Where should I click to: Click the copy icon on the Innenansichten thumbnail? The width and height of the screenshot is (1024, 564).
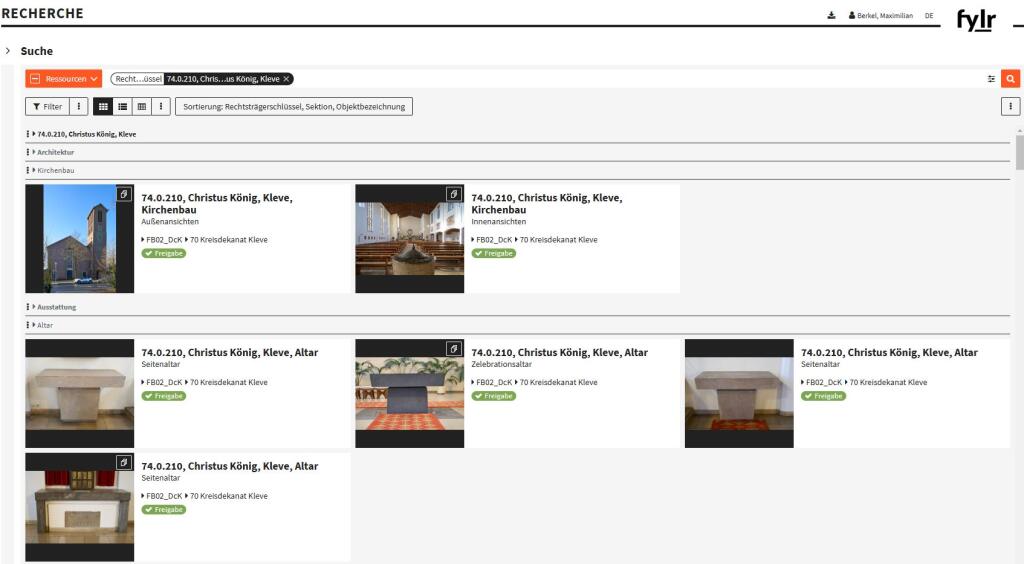point(453,193)
